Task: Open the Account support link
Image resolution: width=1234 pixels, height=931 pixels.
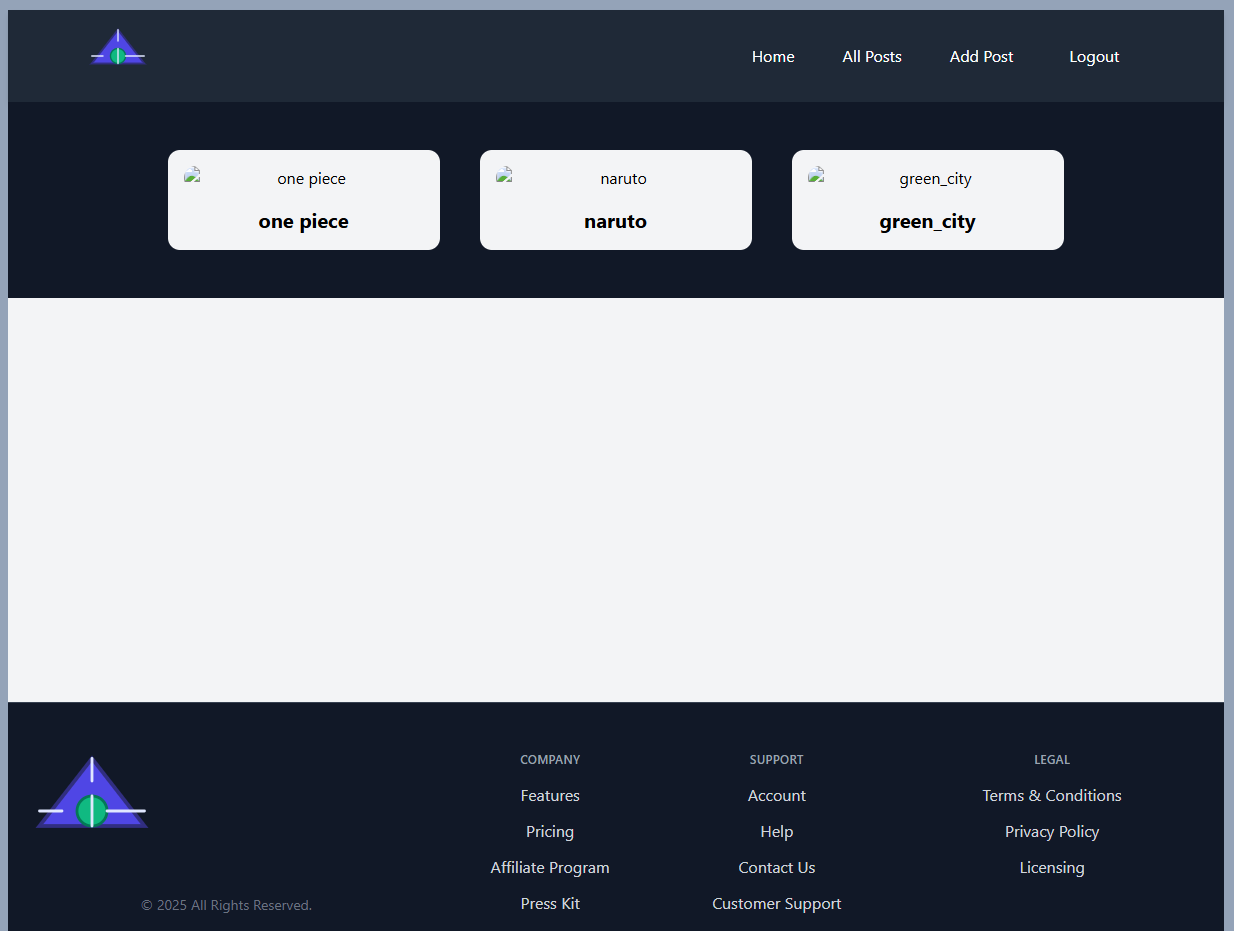Action: [x=777, y=796]
